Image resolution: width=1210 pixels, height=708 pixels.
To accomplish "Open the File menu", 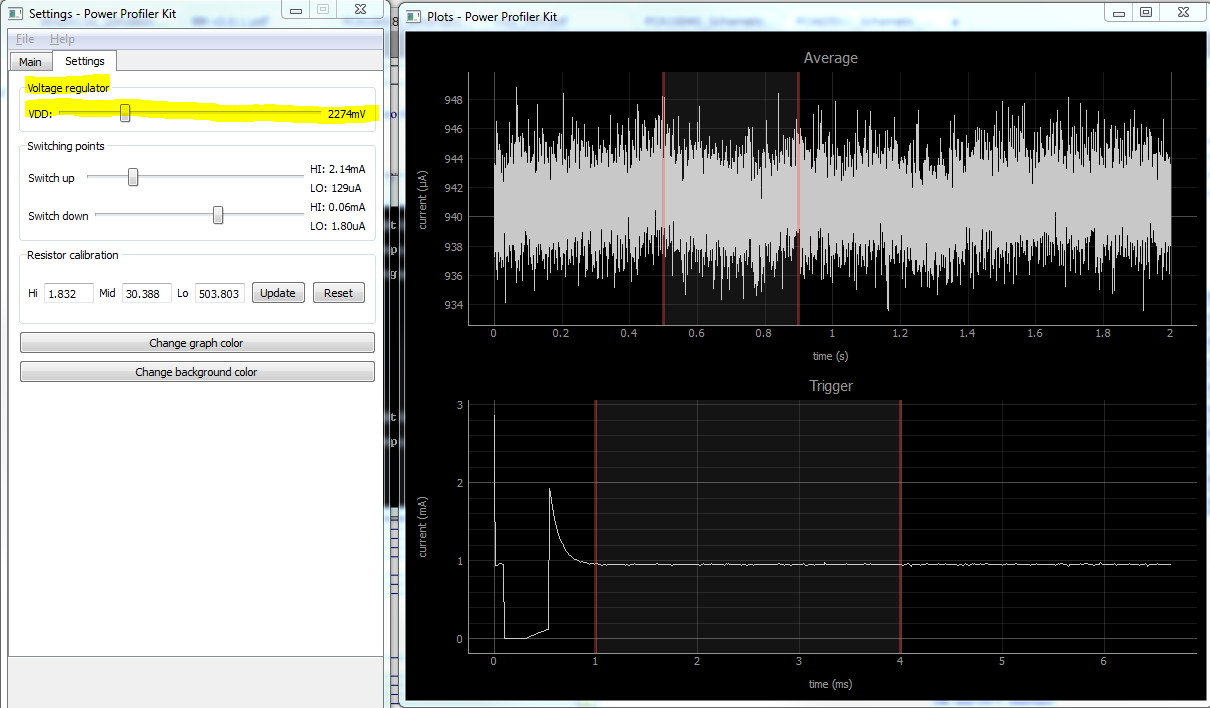I will [x=25, y=39].
